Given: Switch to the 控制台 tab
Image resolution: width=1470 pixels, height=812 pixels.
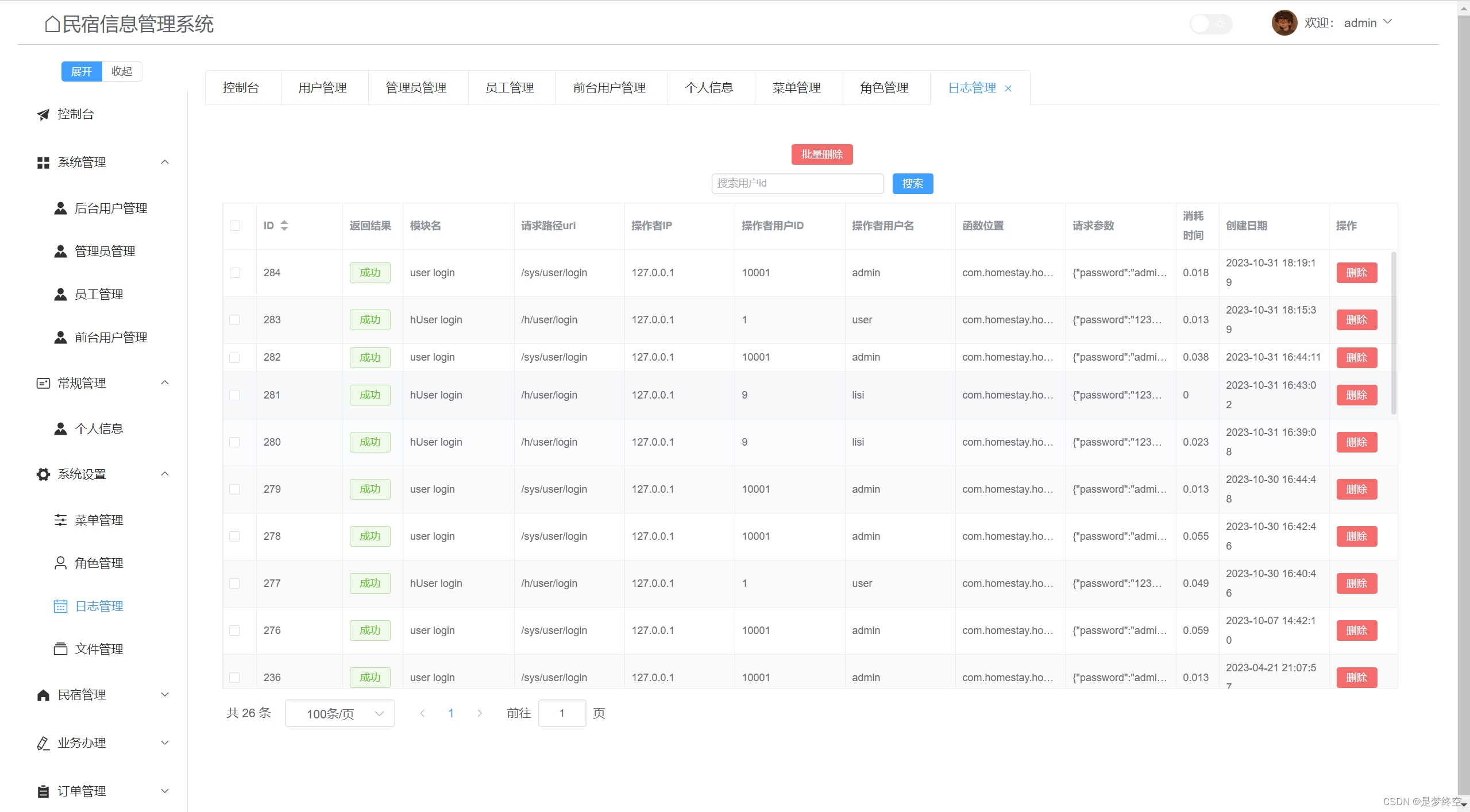Looking at the screenshot, I should pos(241,88).
